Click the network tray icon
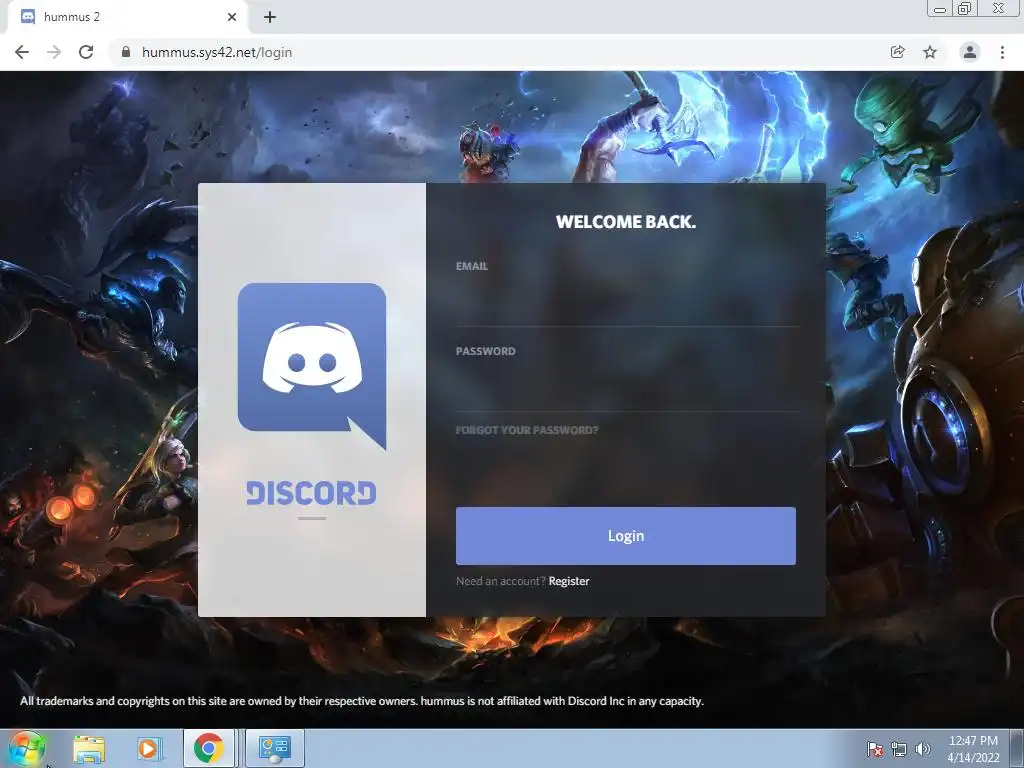The height and width of the screenshot is (768, 1024). tap(899, 749)
